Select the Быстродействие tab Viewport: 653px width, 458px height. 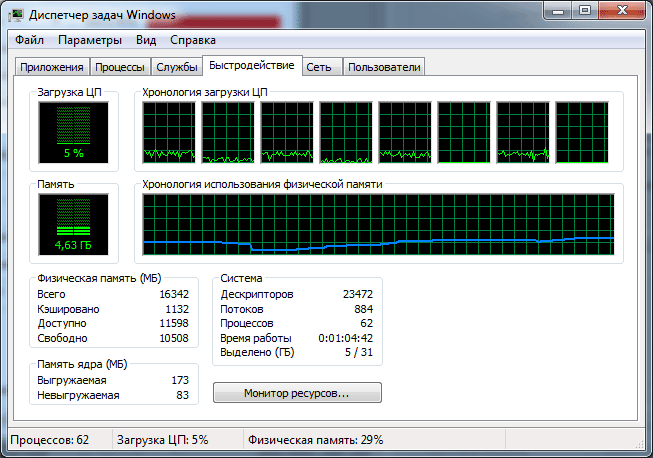252,65
